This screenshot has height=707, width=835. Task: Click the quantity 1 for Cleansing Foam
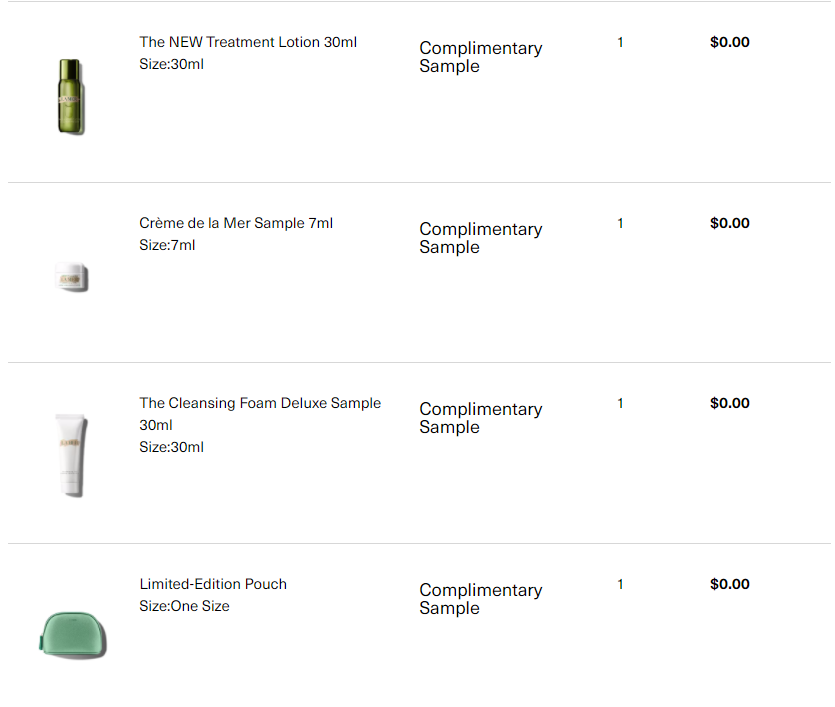pyautogui.click(x=620, y=403)
